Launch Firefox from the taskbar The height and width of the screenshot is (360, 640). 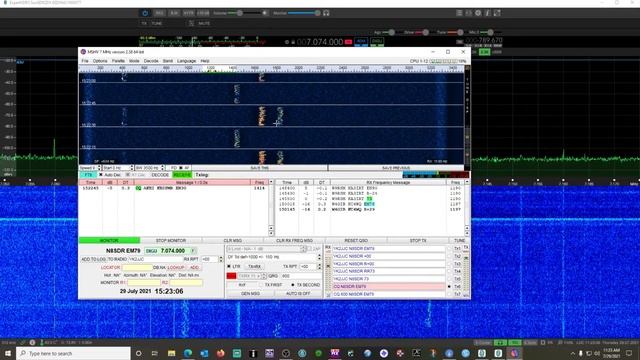tap(220, 353)
